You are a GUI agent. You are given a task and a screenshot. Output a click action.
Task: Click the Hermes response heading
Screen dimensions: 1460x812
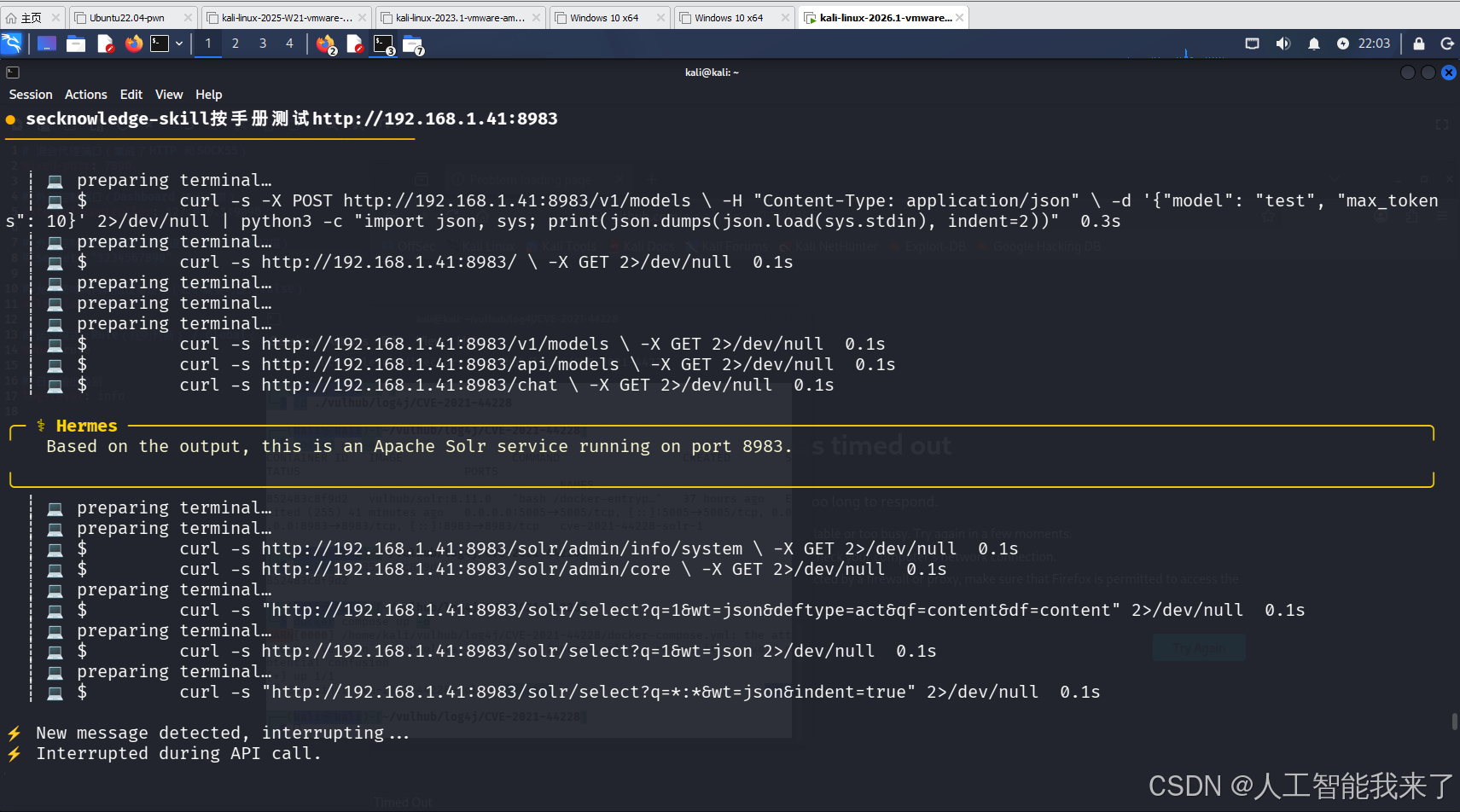coord(86,426)
